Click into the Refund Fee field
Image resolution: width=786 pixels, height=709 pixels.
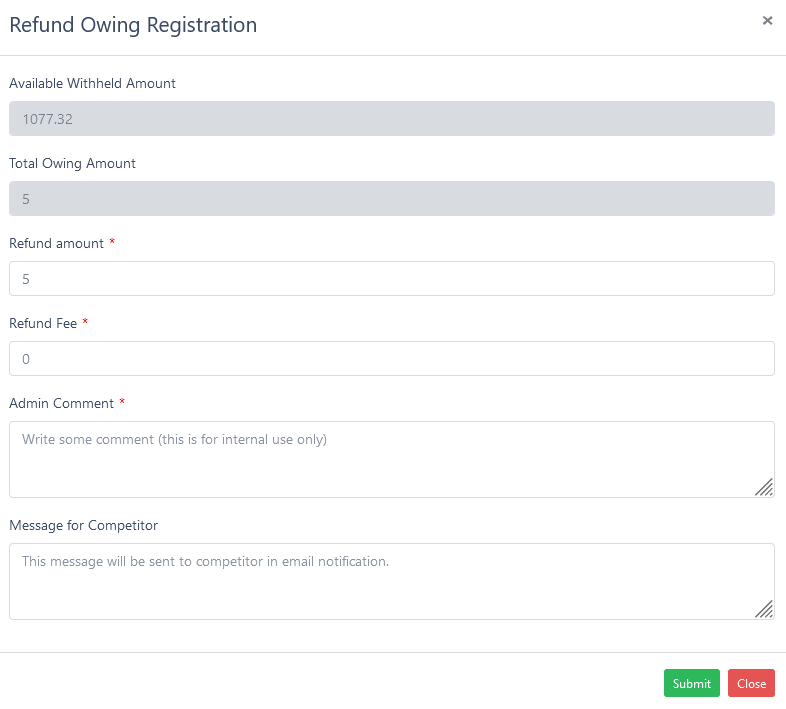tap(392, 359)
